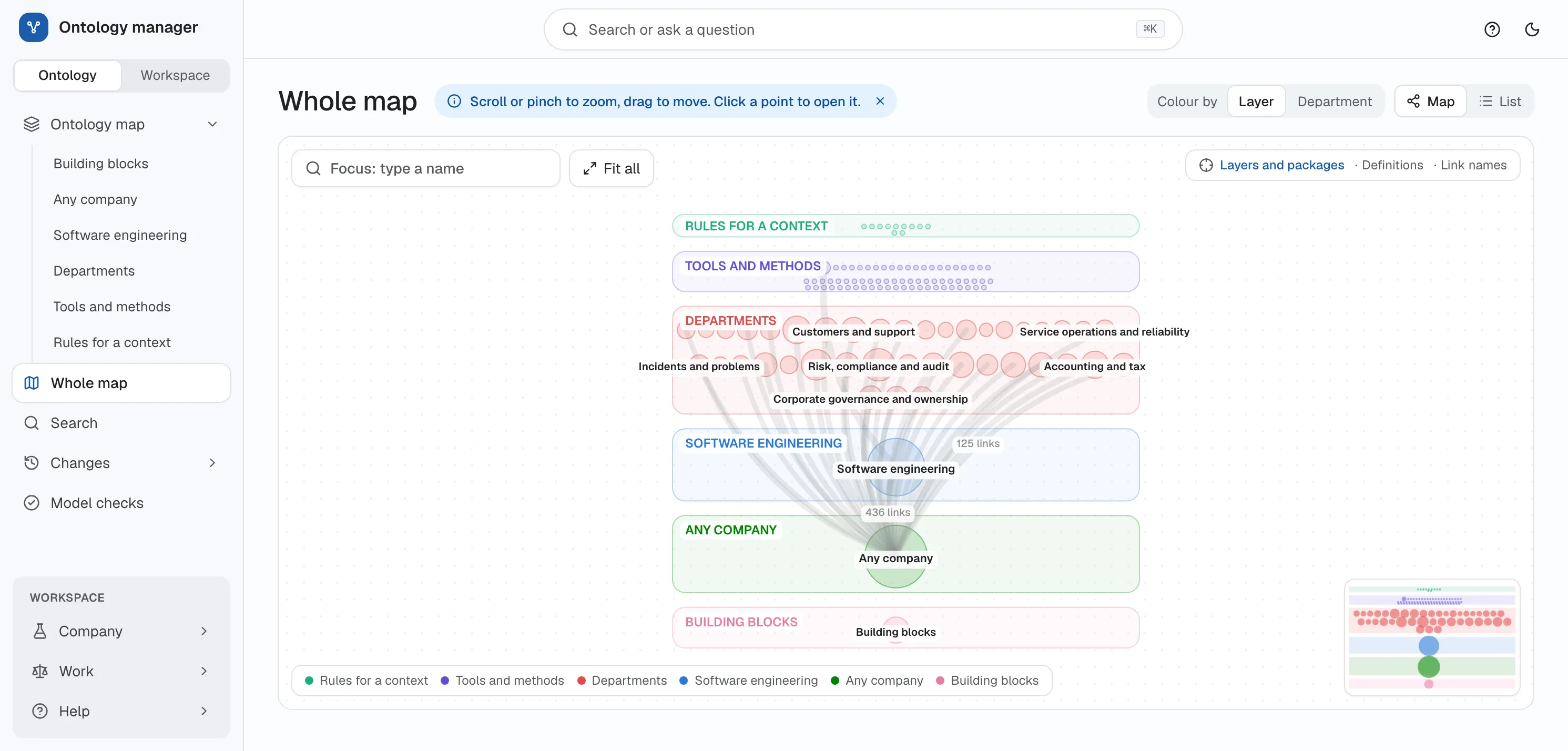This screenshot has height=751, width=1568.
Task: Show Link names on the map
Action: click(x=1473, y=166)
